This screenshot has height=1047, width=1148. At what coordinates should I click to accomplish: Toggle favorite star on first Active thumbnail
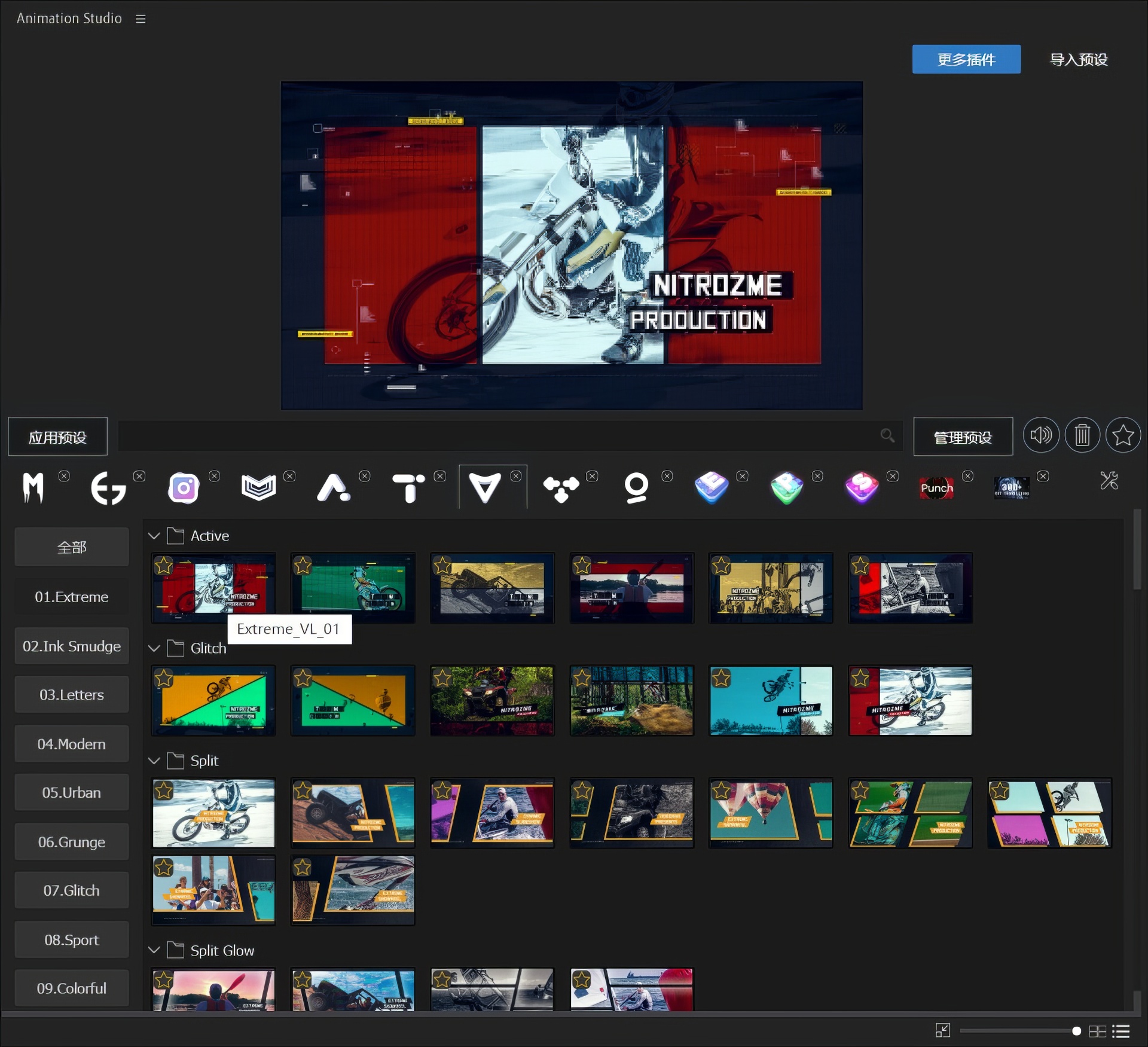(163, 565)
